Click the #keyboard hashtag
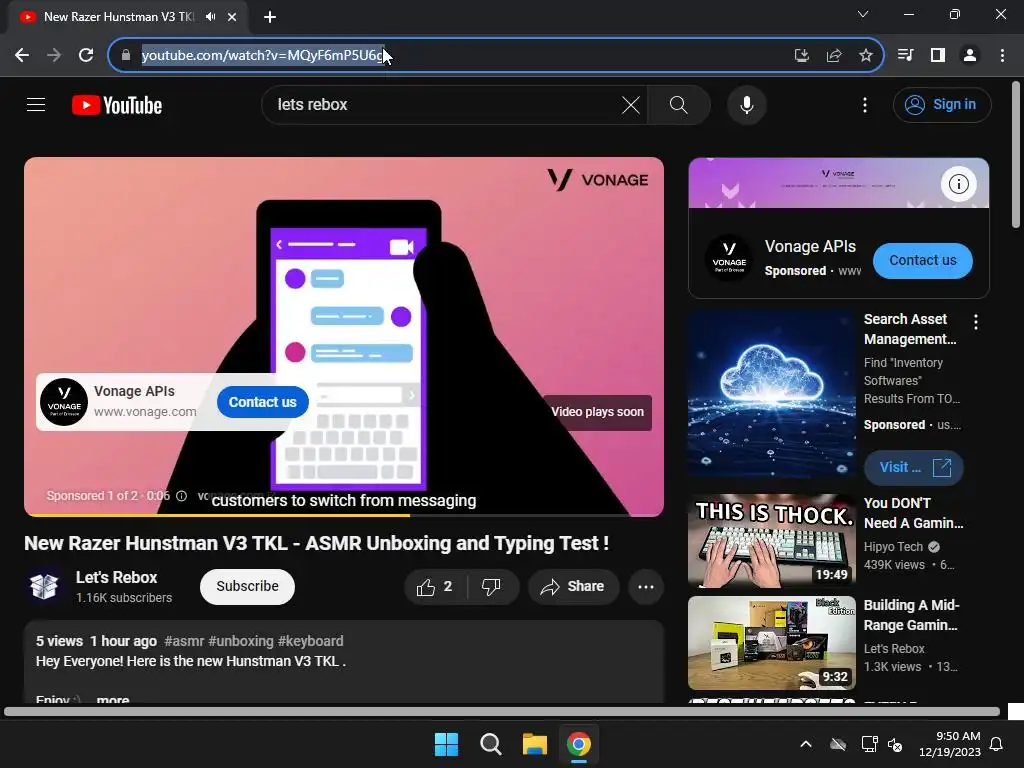This screenshot has height=768, width=1024. click(310, 641)
